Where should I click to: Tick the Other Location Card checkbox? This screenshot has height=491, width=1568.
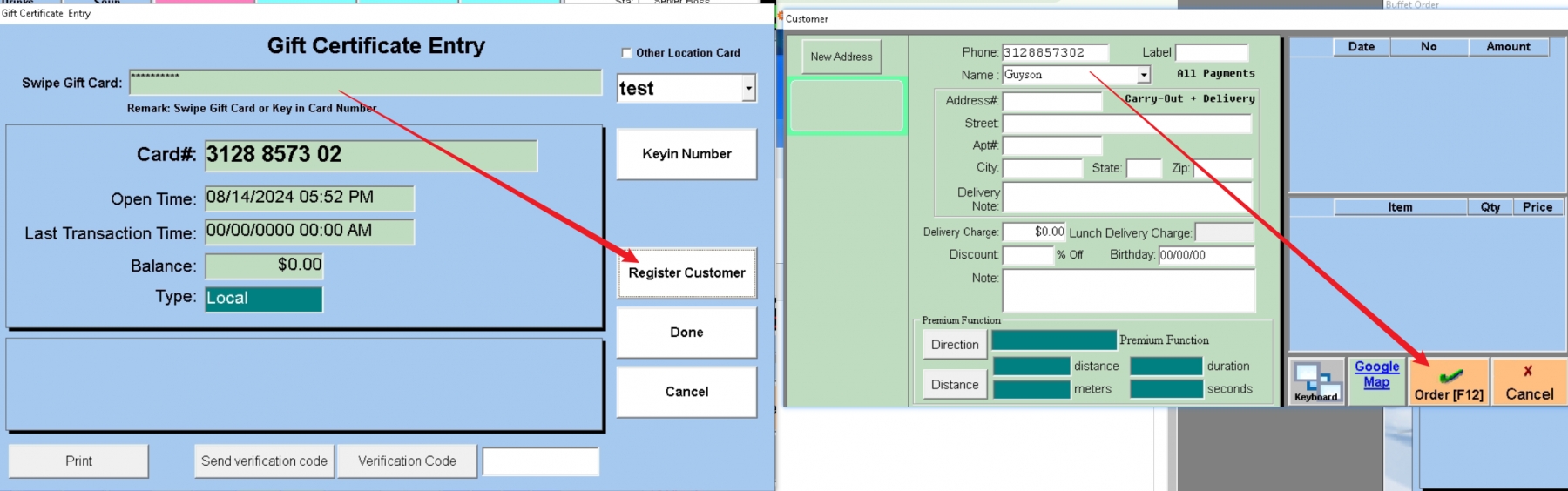click(626, 53)
